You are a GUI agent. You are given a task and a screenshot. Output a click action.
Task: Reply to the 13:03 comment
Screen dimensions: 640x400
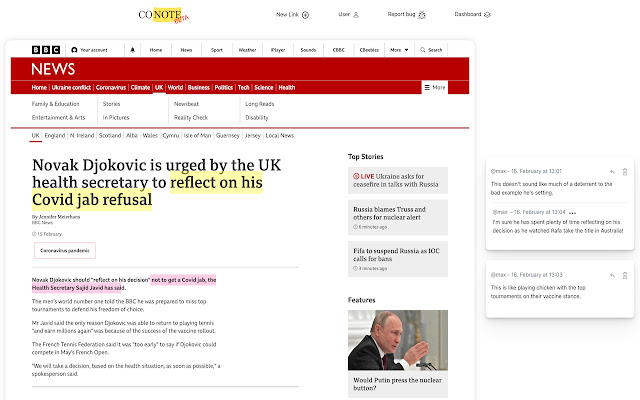612,276
